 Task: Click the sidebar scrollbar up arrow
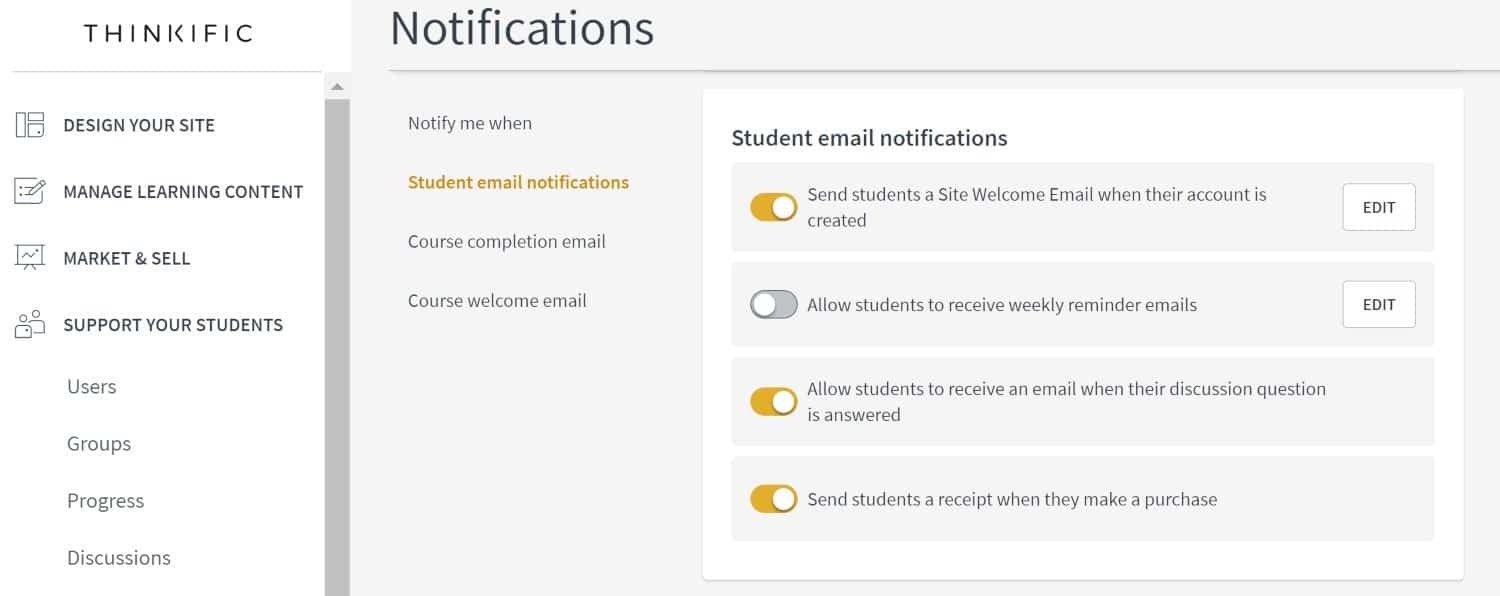point(337,87)
